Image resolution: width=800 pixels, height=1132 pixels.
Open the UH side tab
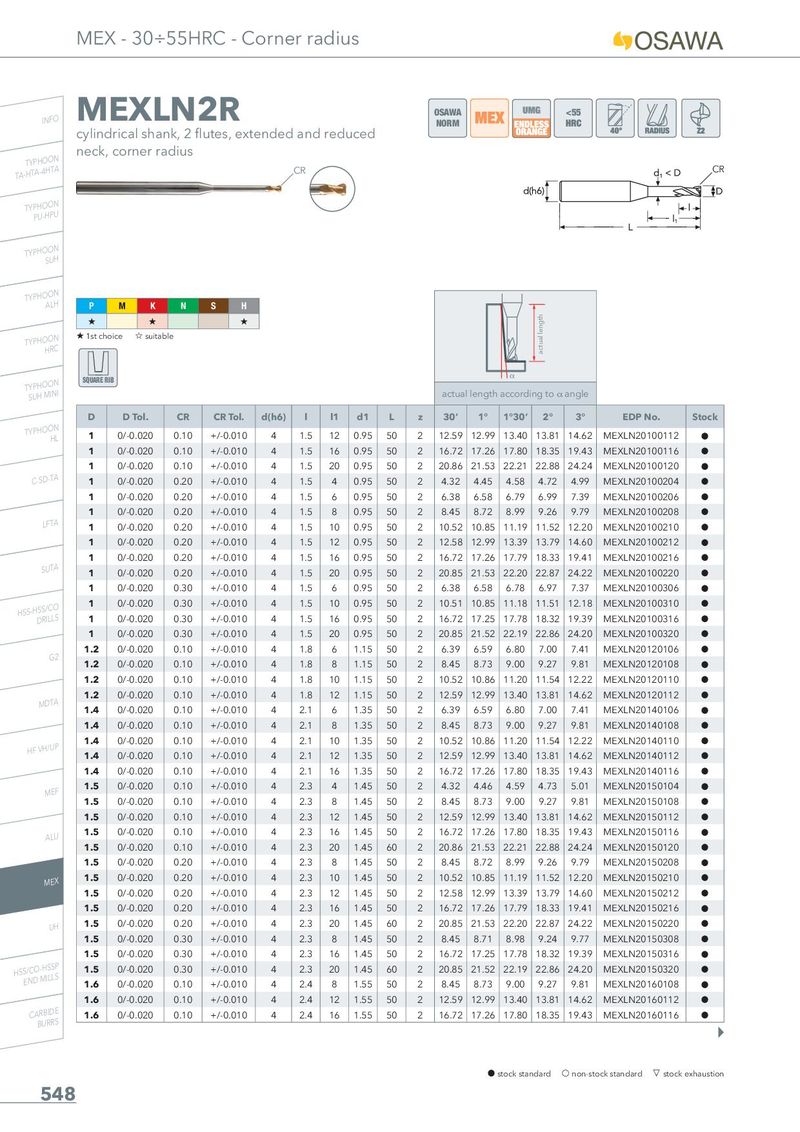click(32, 930)
